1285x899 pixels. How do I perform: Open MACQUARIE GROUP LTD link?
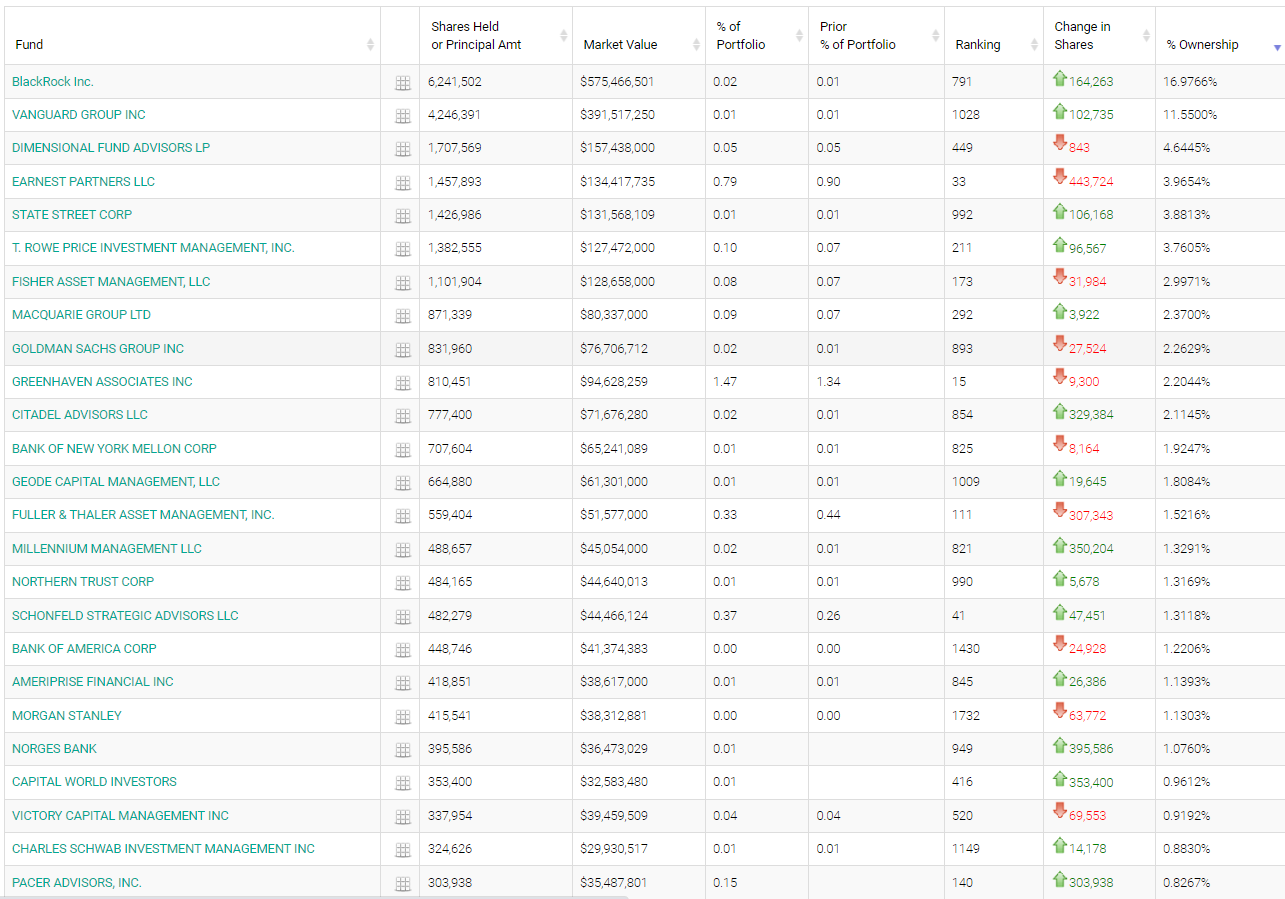coord(82,315)
